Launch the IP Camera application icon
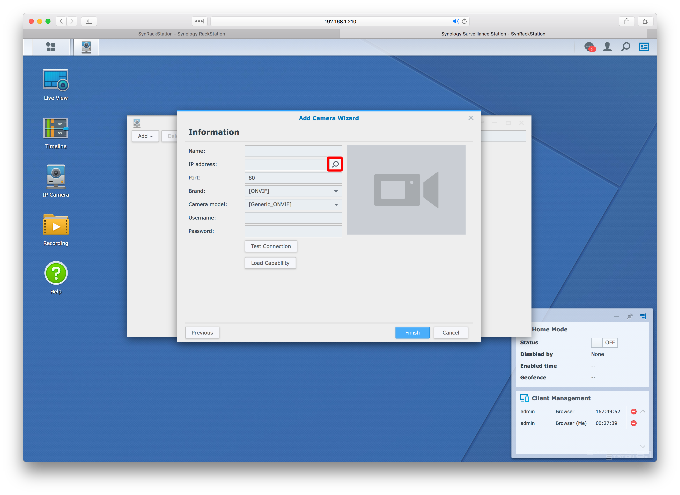This screenshot has width=680, height=495. [x=55, y=177]
